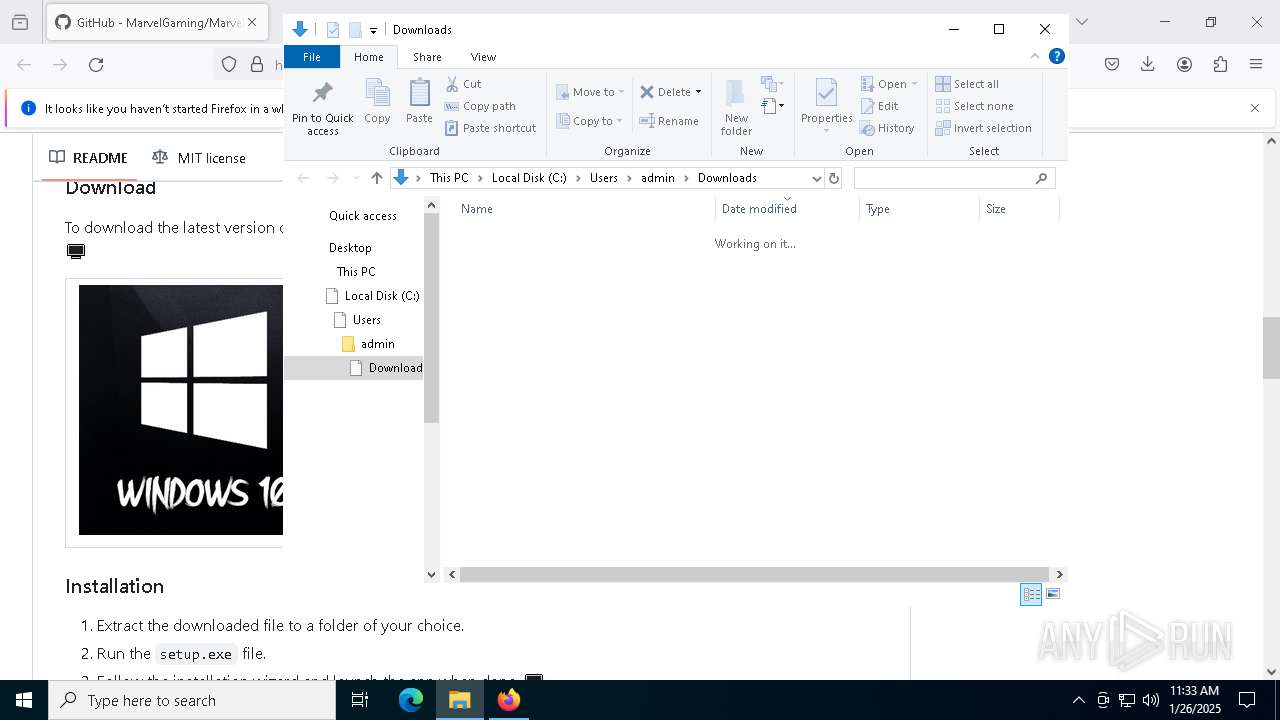Screen dimensions: 1280x720
Task: Click This PC in address bar
Action: click(449, 178)
